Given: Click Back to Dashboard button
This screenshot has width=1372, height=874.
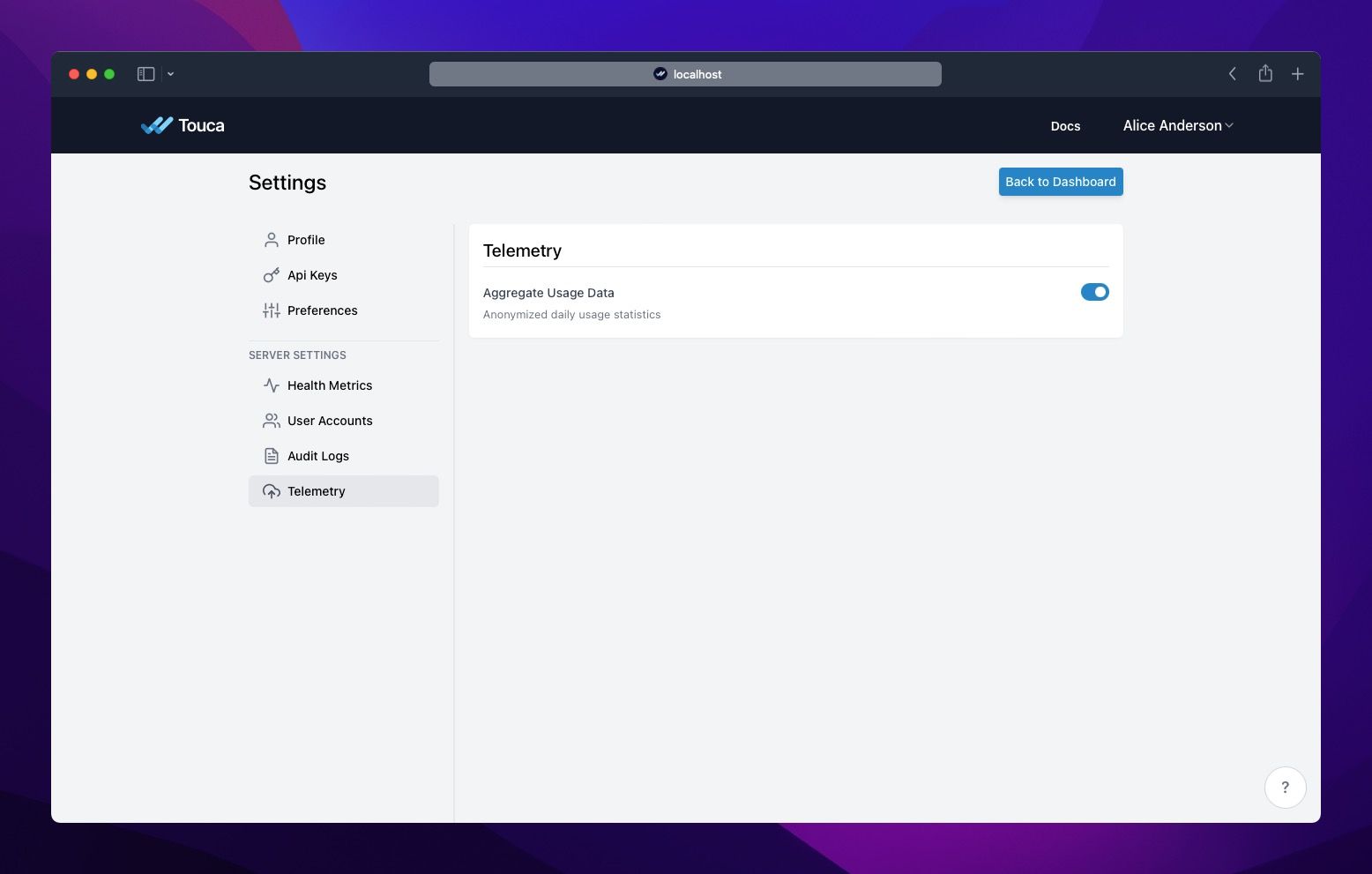Looking at the screenshot, I should point(1061,182).
